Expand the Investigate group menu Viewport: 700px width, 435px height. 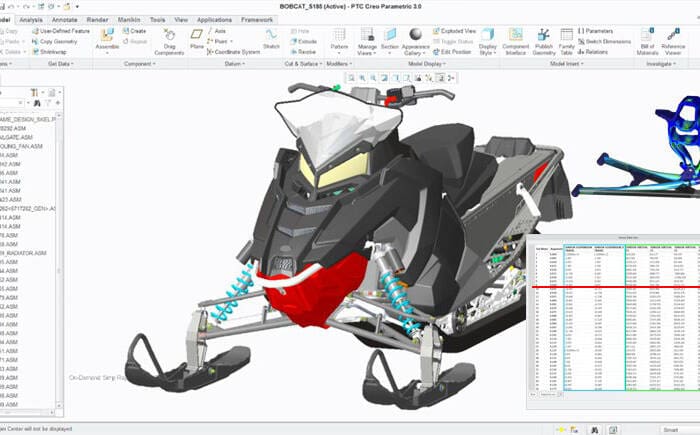[x=661, y=64]
